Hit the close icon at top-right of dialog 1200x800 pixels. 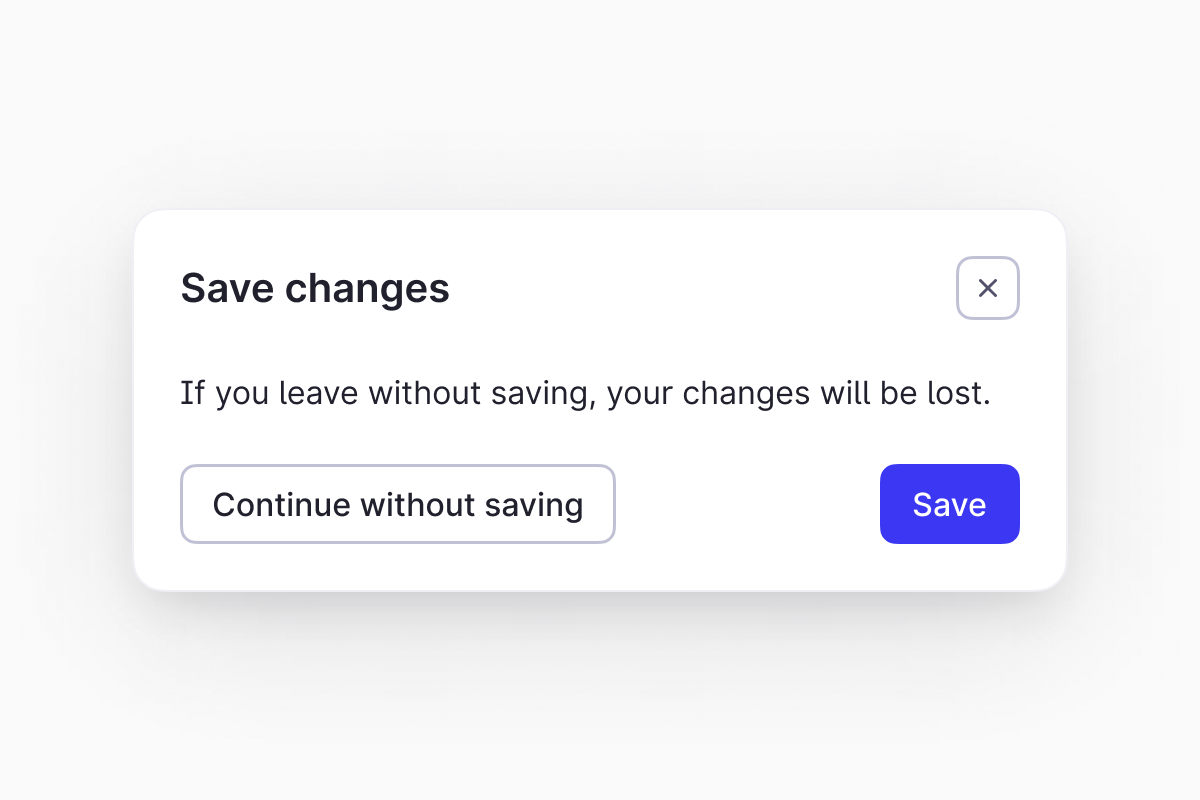click(x=988, y=289)
